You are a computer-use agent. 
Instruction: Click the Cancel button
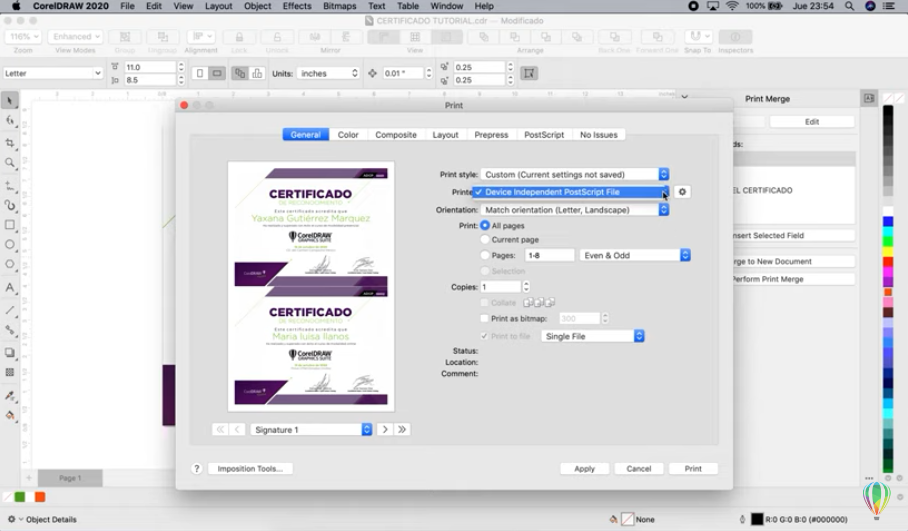pos(639,468)
